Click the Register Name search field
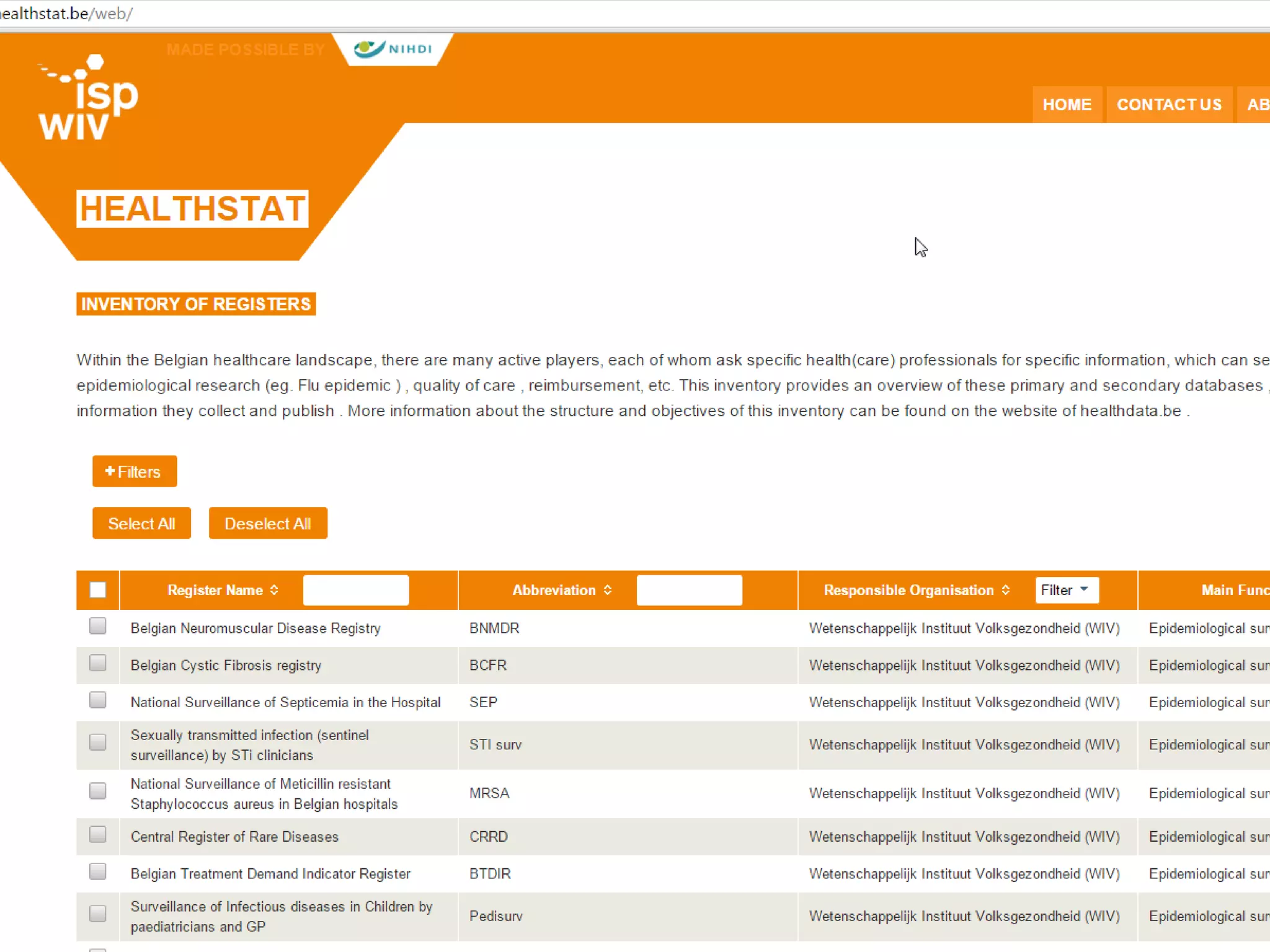Viewport: 1270px width, 952px height. tap(356, 590)
